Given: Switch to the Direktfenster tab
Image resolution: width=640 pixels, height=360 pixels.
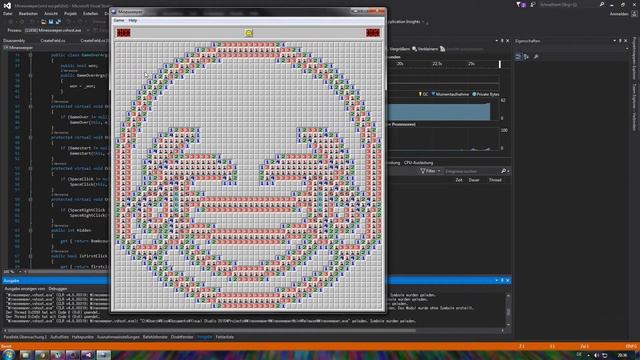Looking at the screenshot, I should coord(182,337).
